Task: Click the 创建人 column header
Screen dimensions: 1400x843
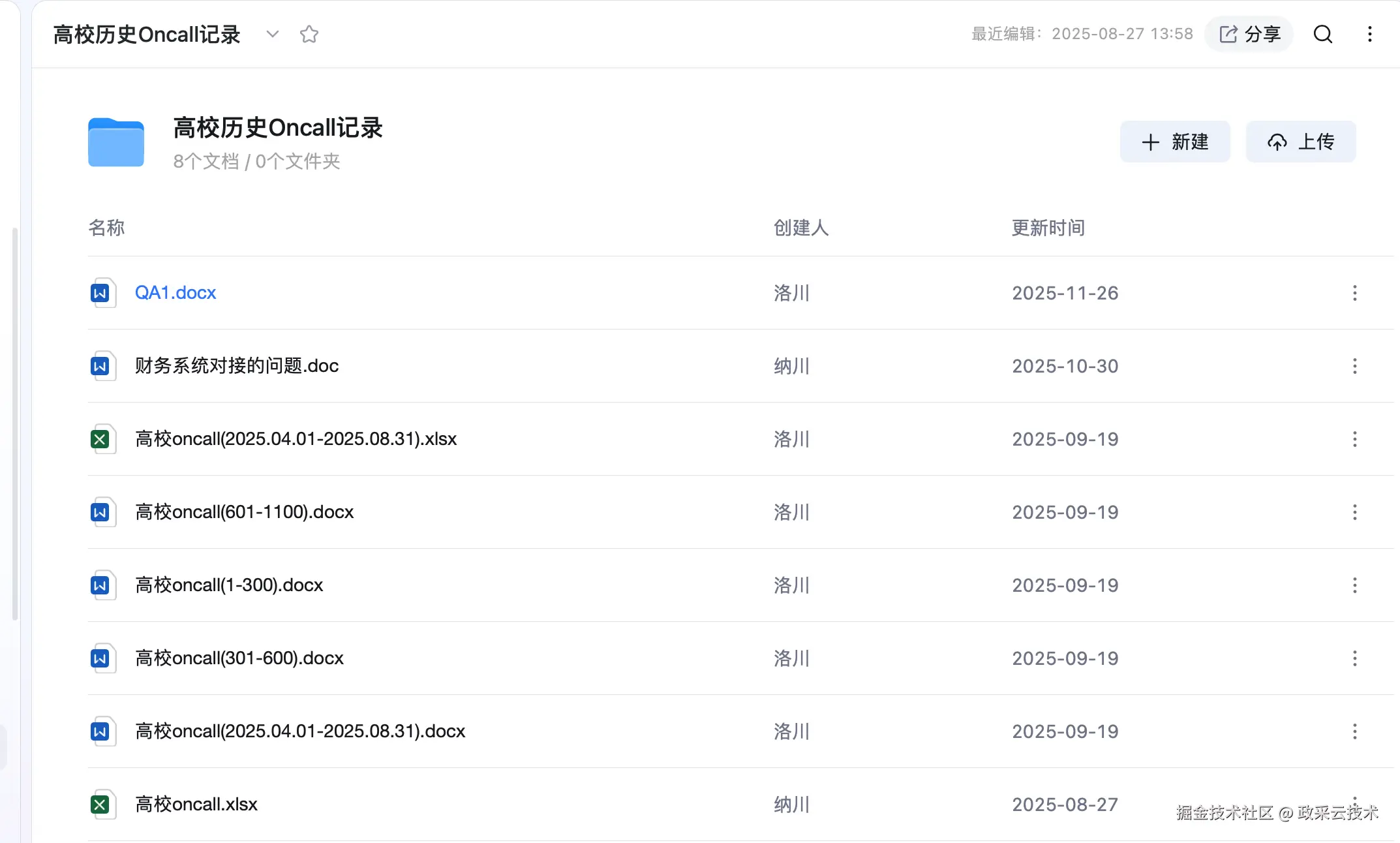Action: 801,228
